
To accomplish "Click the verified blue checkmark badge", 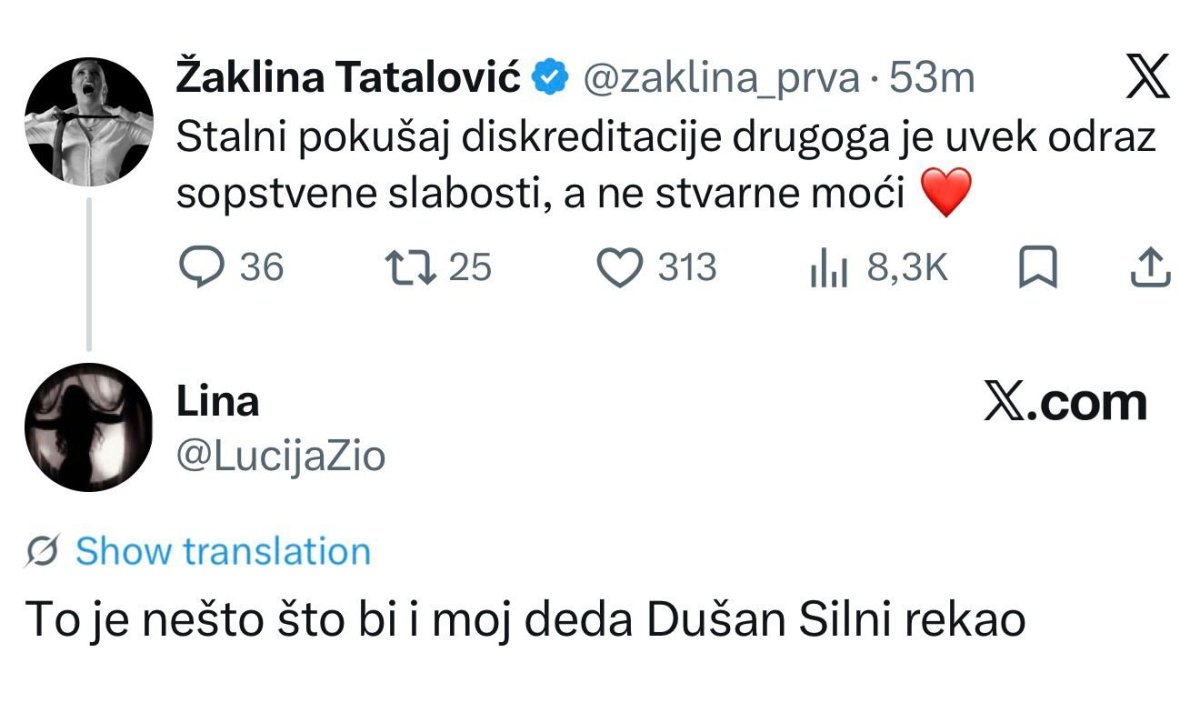I will pos(550,78).
